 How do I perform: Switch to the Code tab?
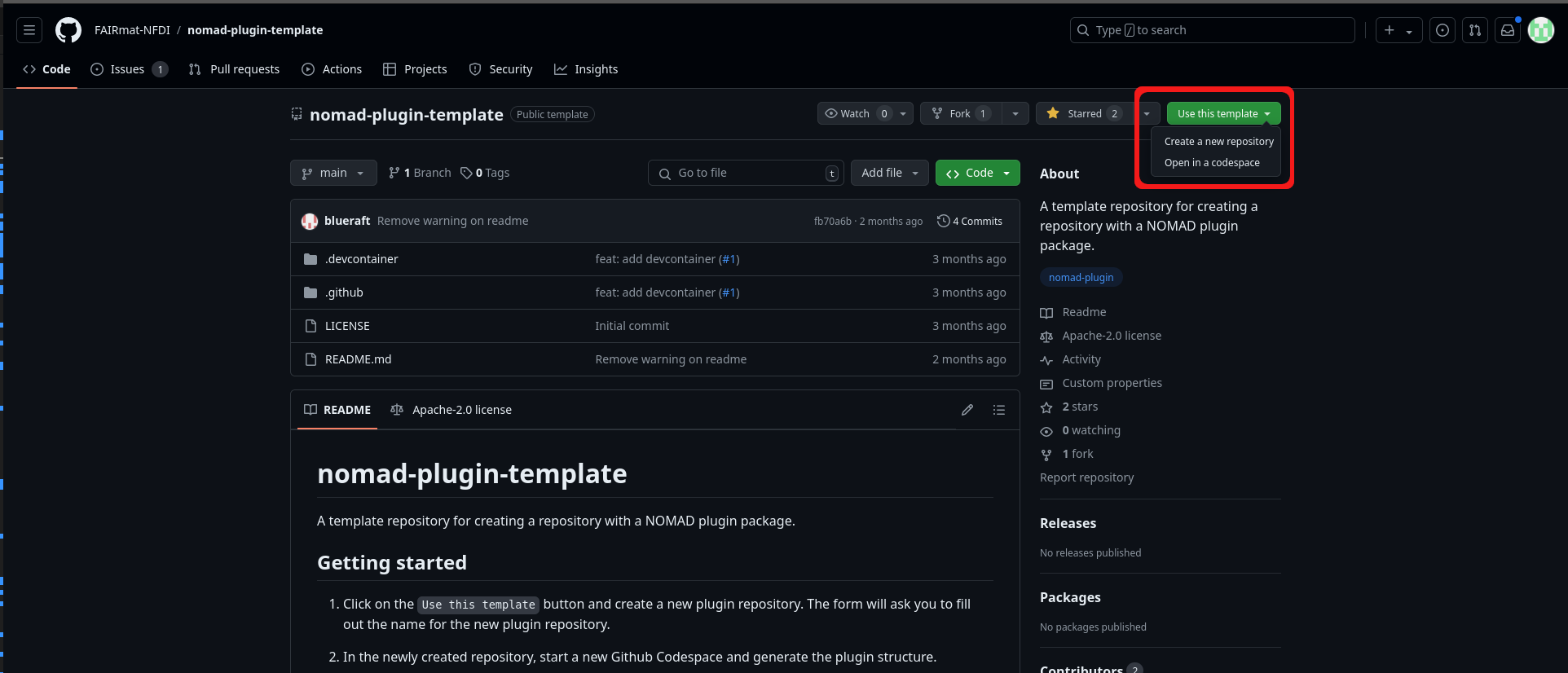(46, 69)
